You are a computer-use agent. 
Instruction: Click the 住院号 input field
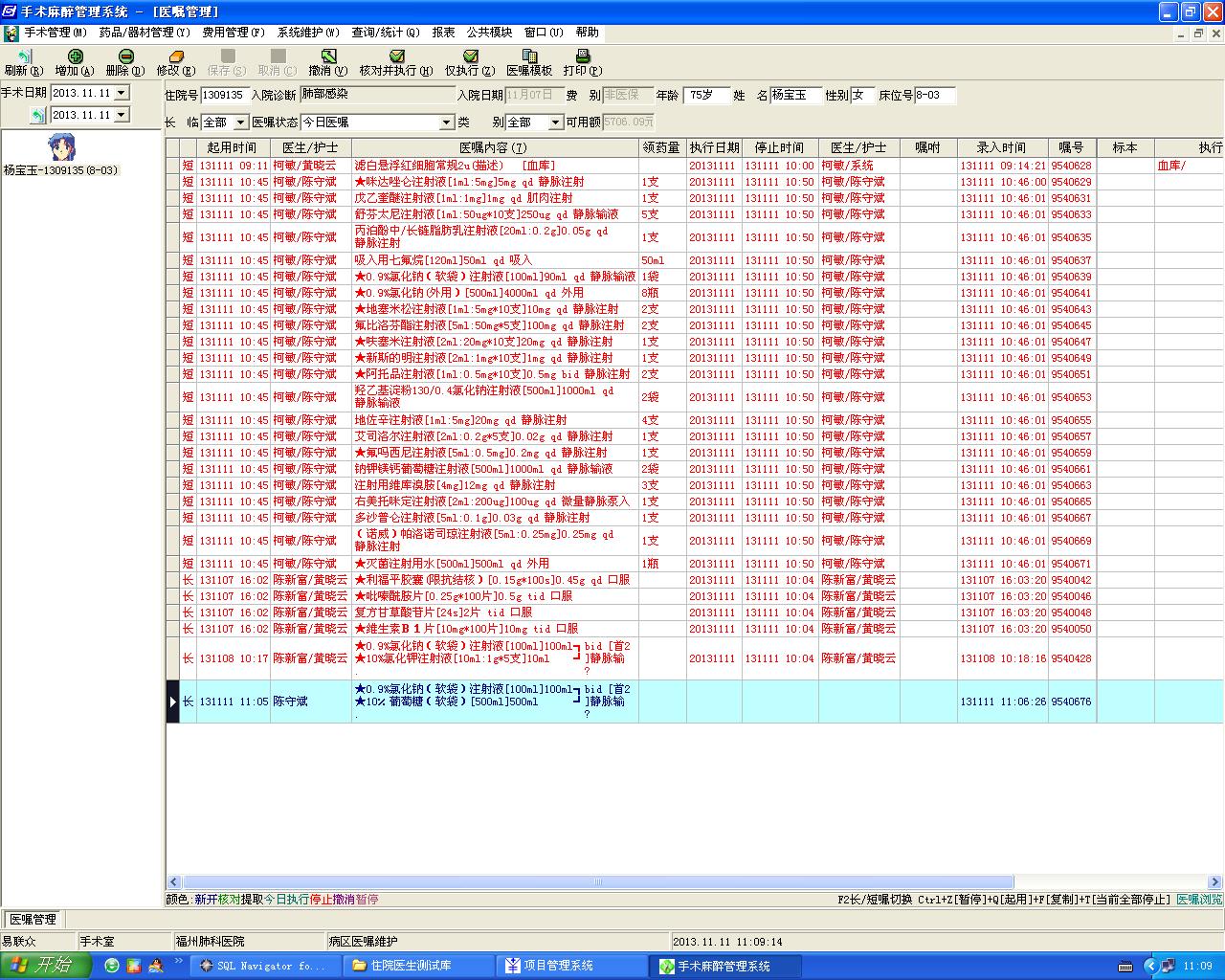click(x=224, y=95)
